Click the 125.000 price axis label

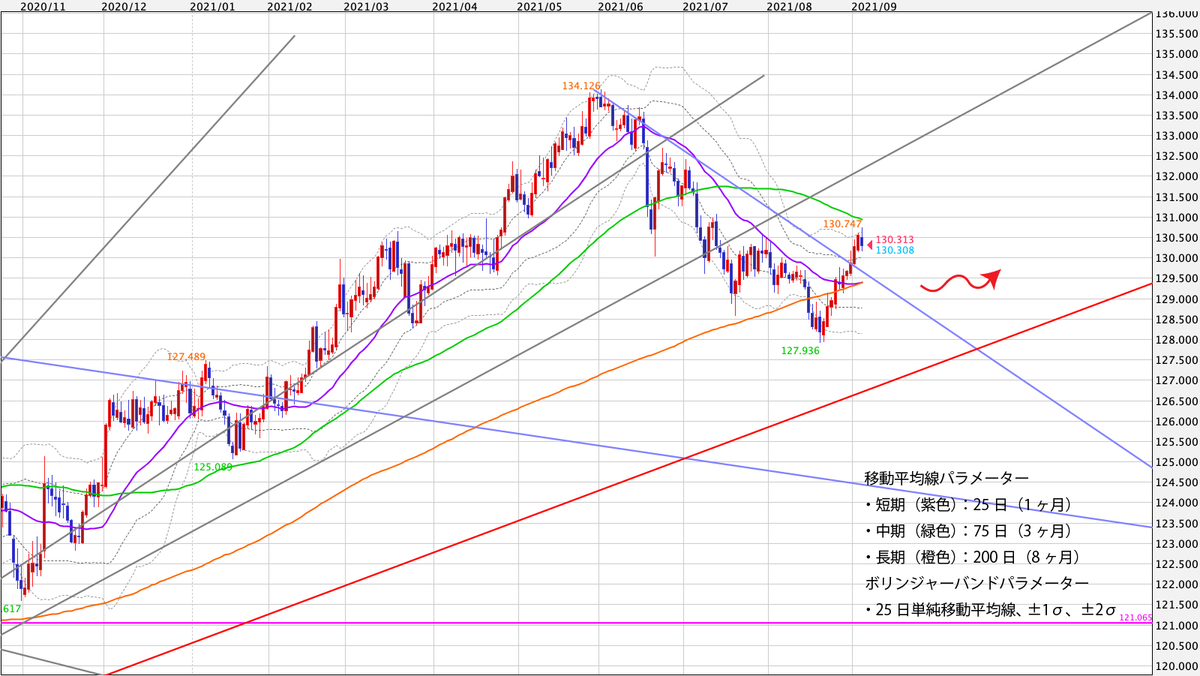(x=1178, y=462)
